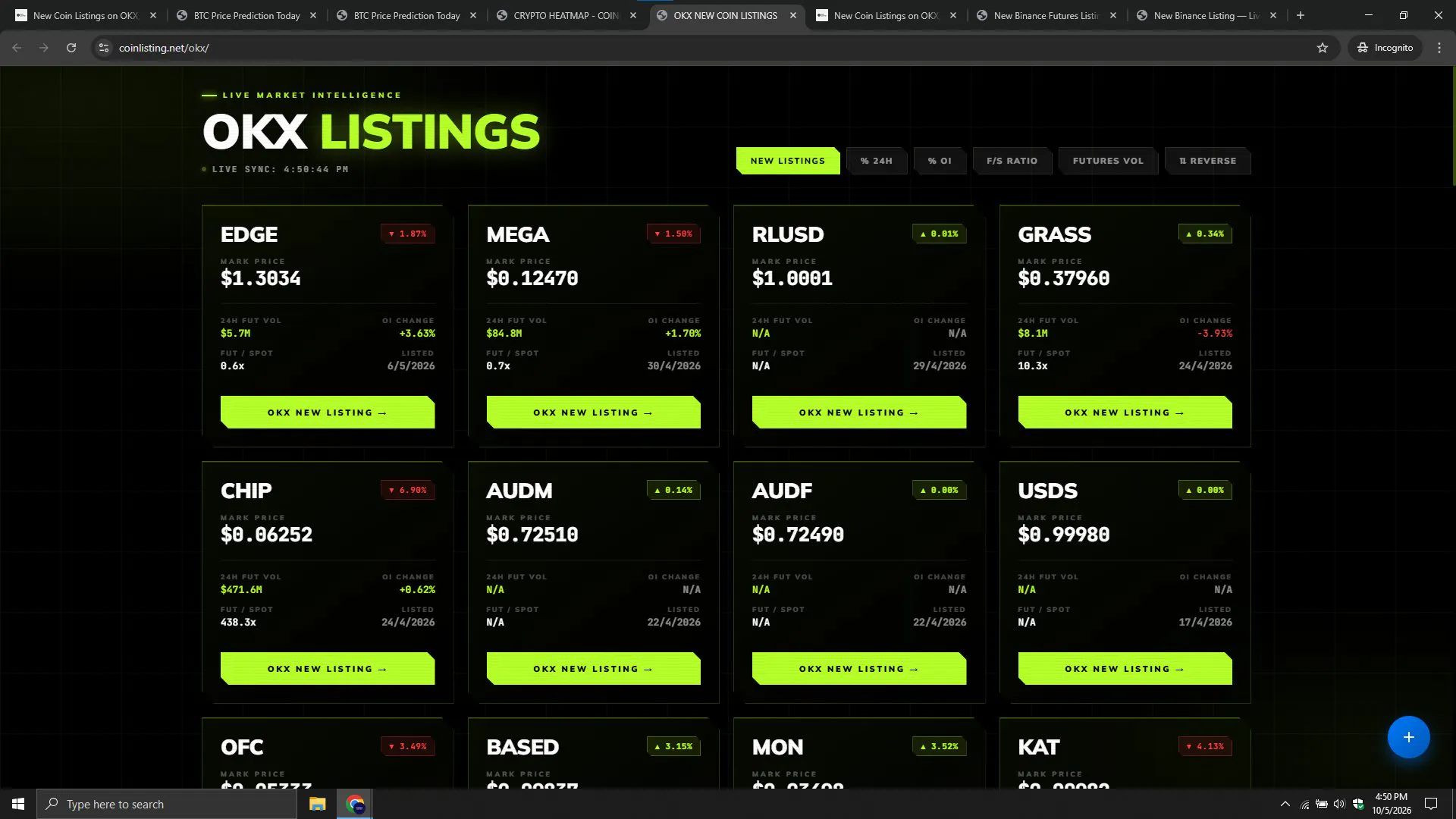Click the OFC 3.49% change badge

coord(408,746)
